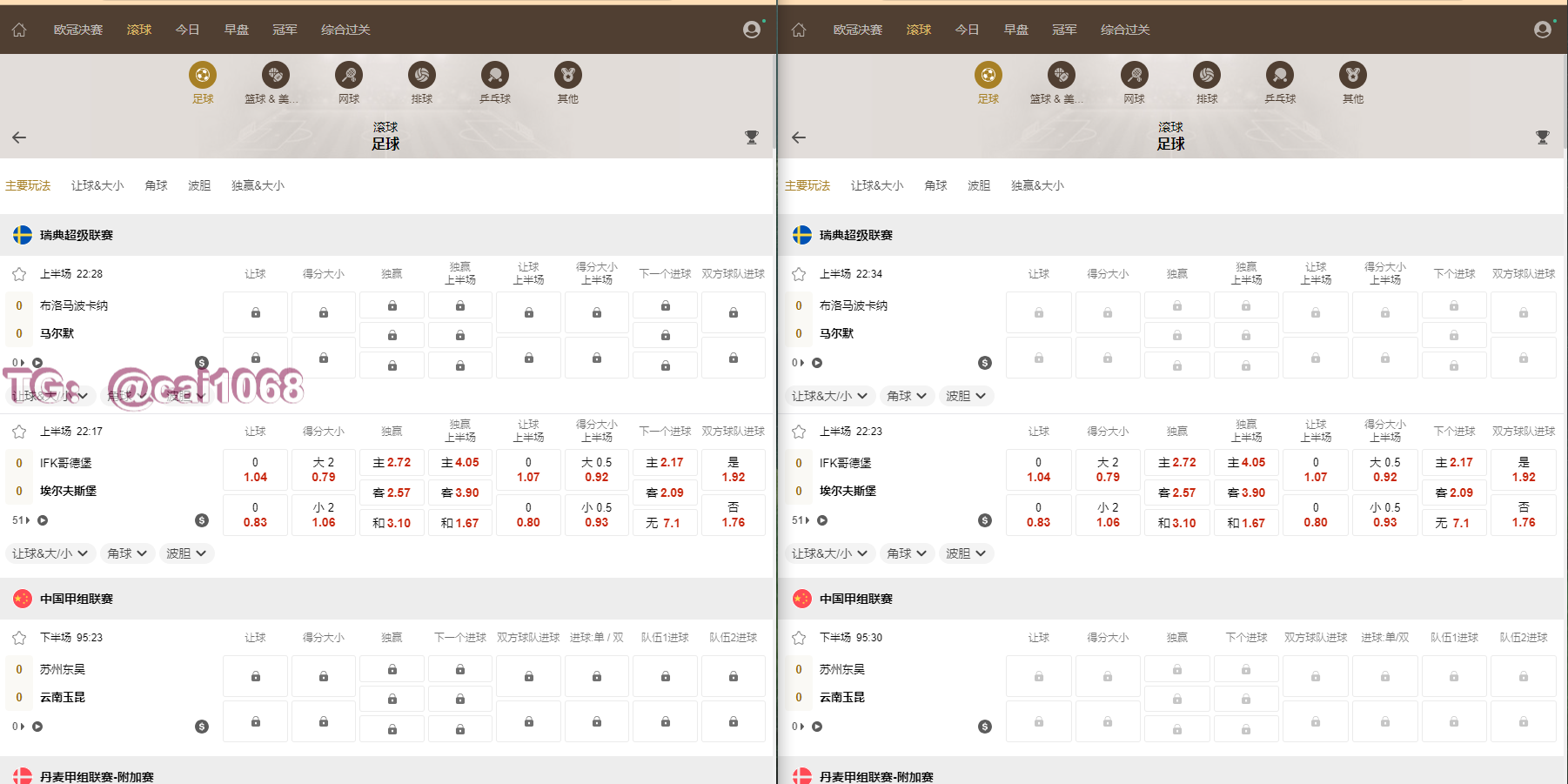Image resolution: width=1568 pixels, height=784 pixels.
Task: Switch to the 角球 tab in the left panel
Action: [x=156, y=185]
